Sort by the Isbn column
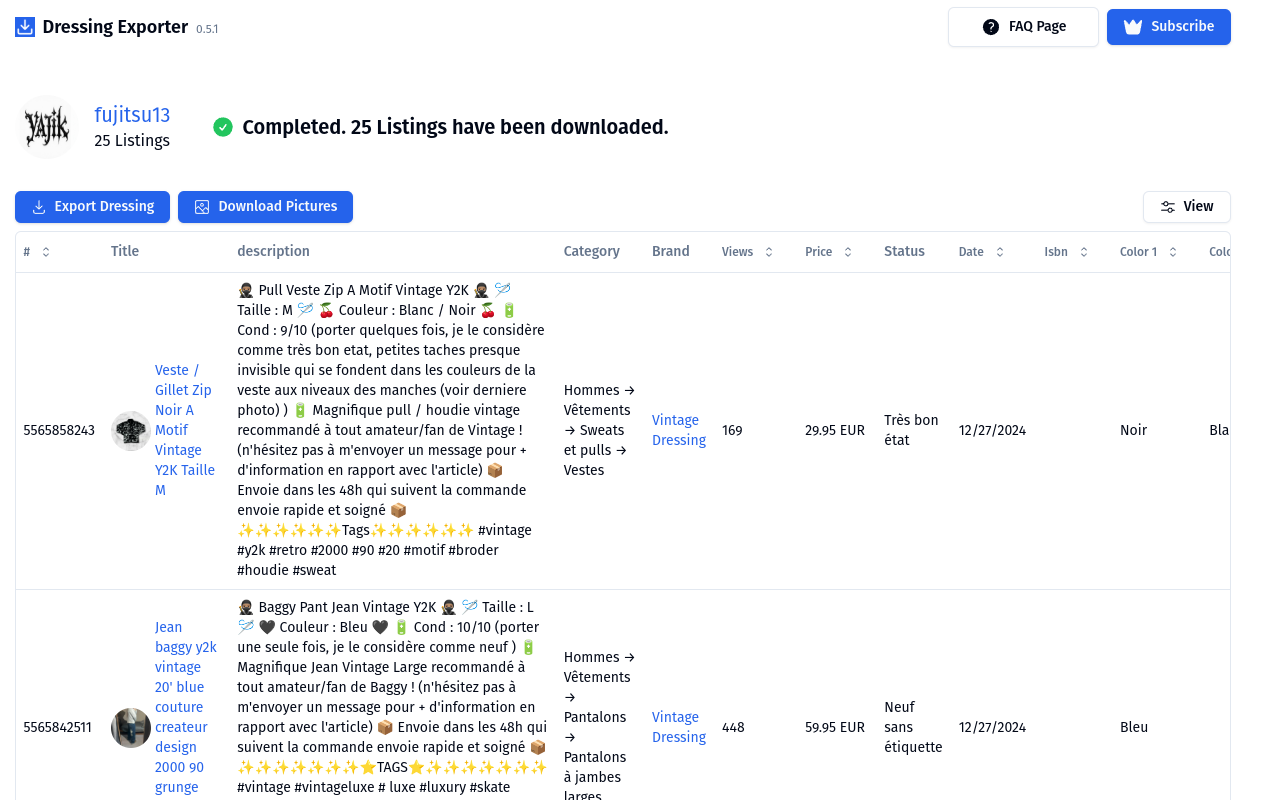This screenshot has height=800, width=1280. point(1084,252)
